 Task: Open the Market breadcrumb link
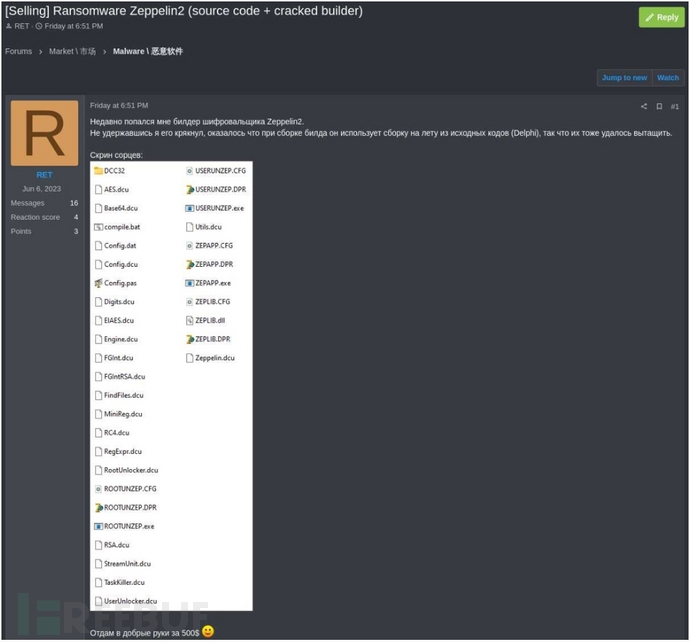[x=74, y=51]
